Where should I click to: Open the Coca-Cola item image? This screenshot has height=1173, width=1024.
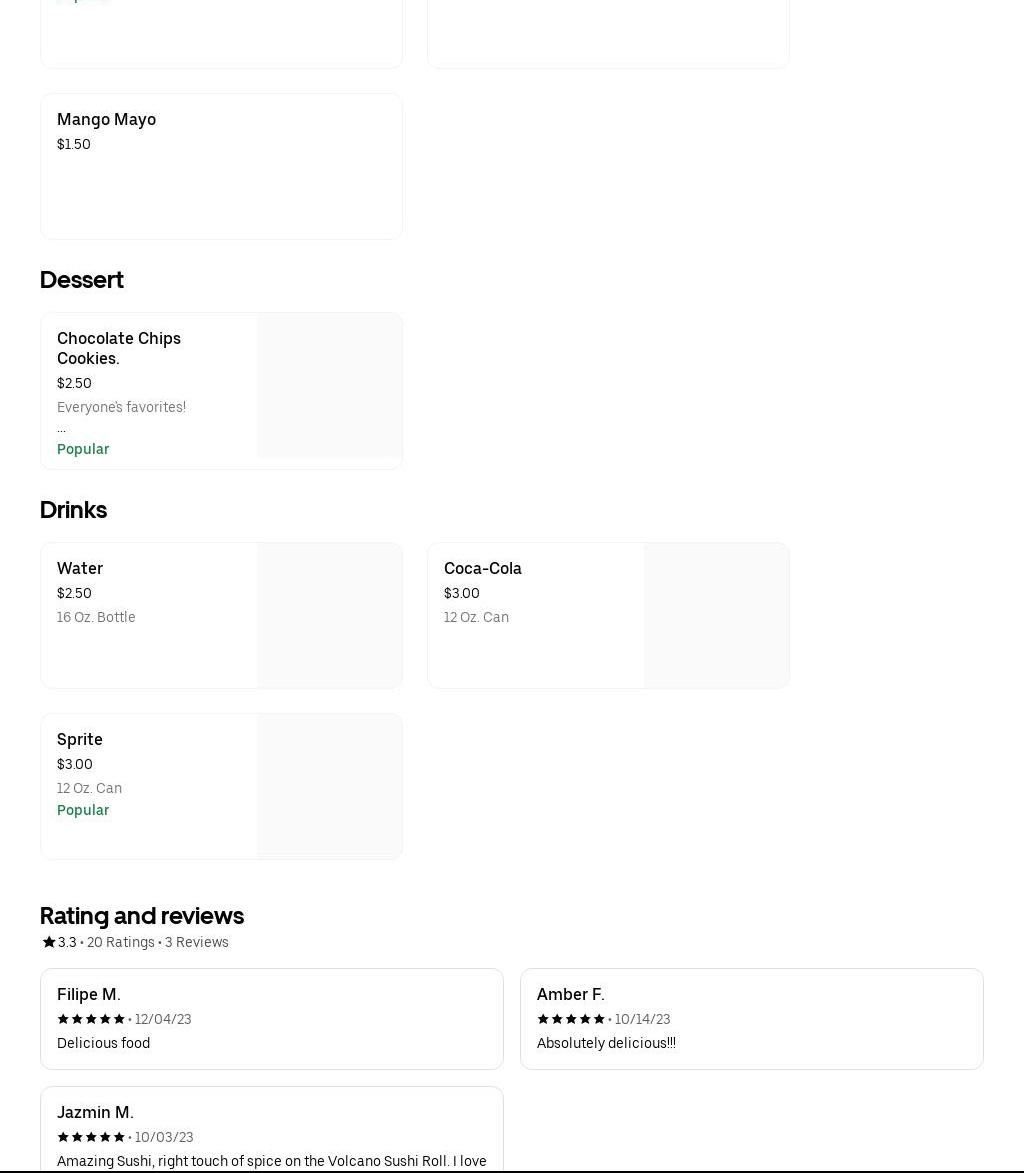pos(716,616)
